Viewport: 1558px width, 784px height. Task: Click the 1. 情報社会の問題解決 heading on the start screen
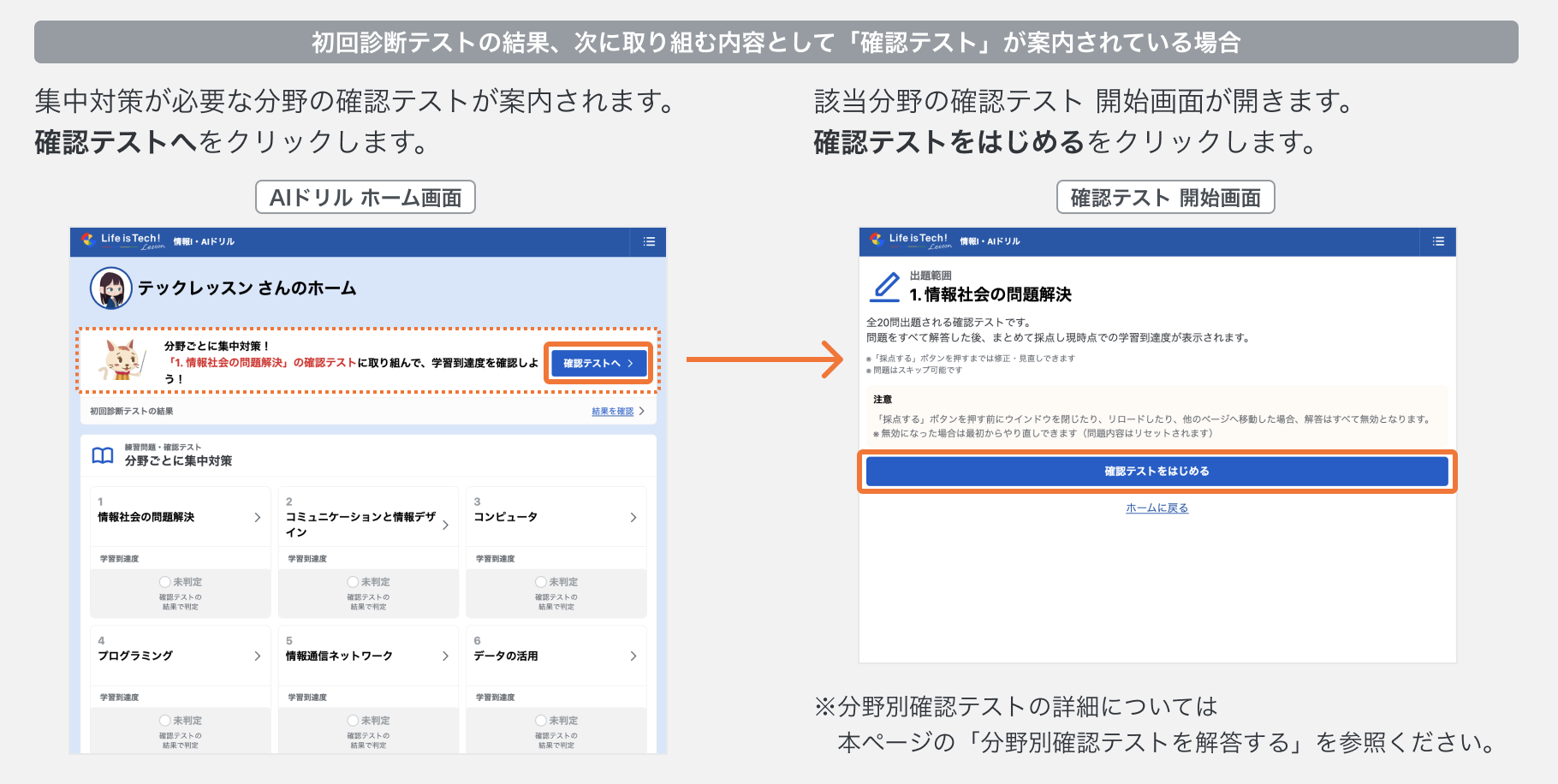pos(990,294)
